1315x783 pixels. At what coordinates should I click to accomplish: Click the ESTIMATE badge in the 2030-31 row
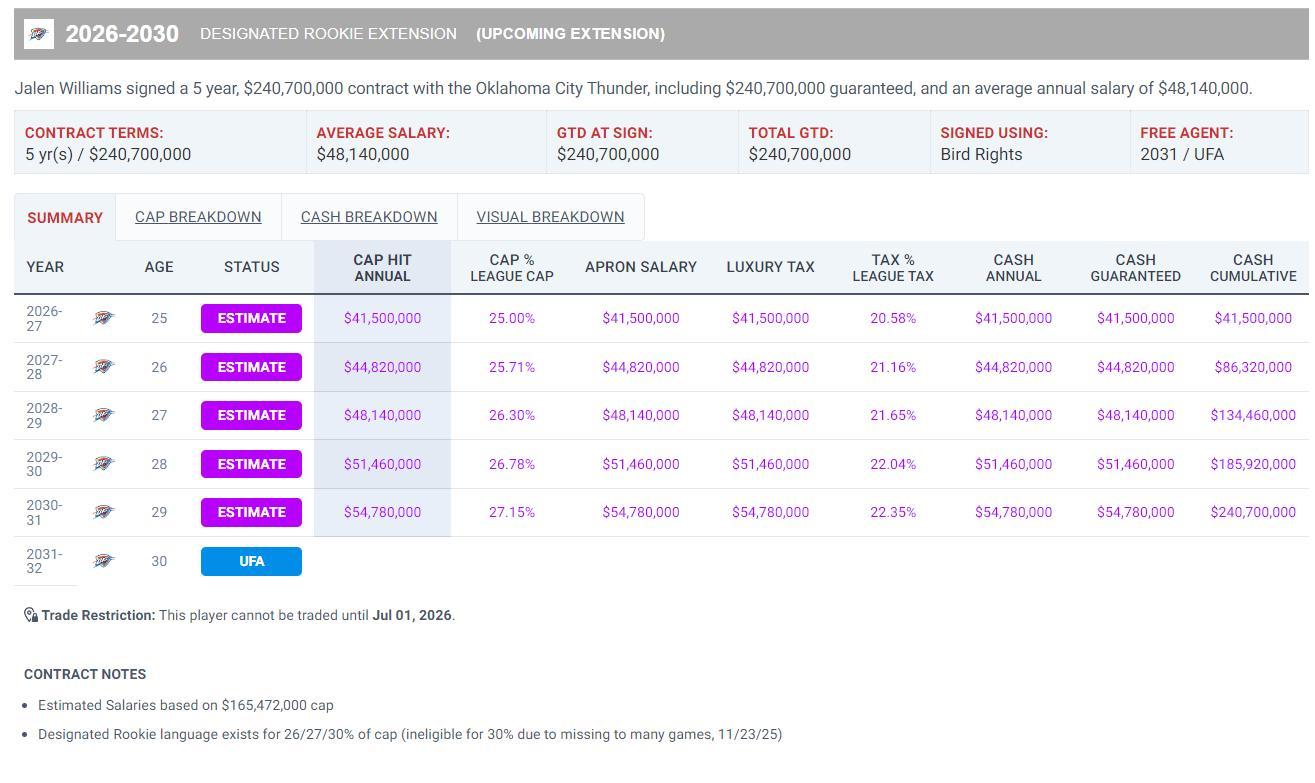tap(251, 512)
